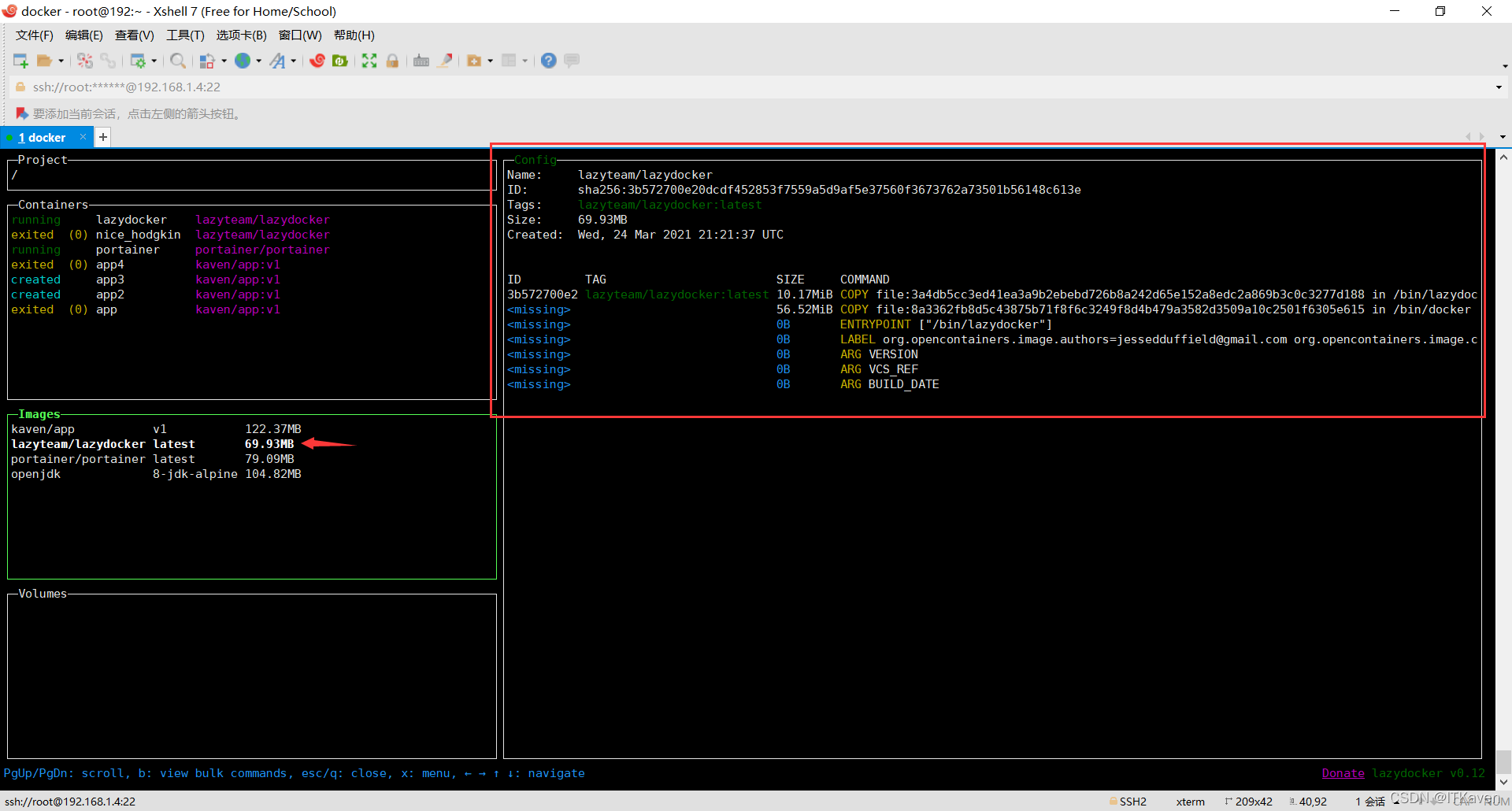Viewport: 1512px width, 811px height.
Task: Open the blue Help question icon
Action: pos(549,61)
